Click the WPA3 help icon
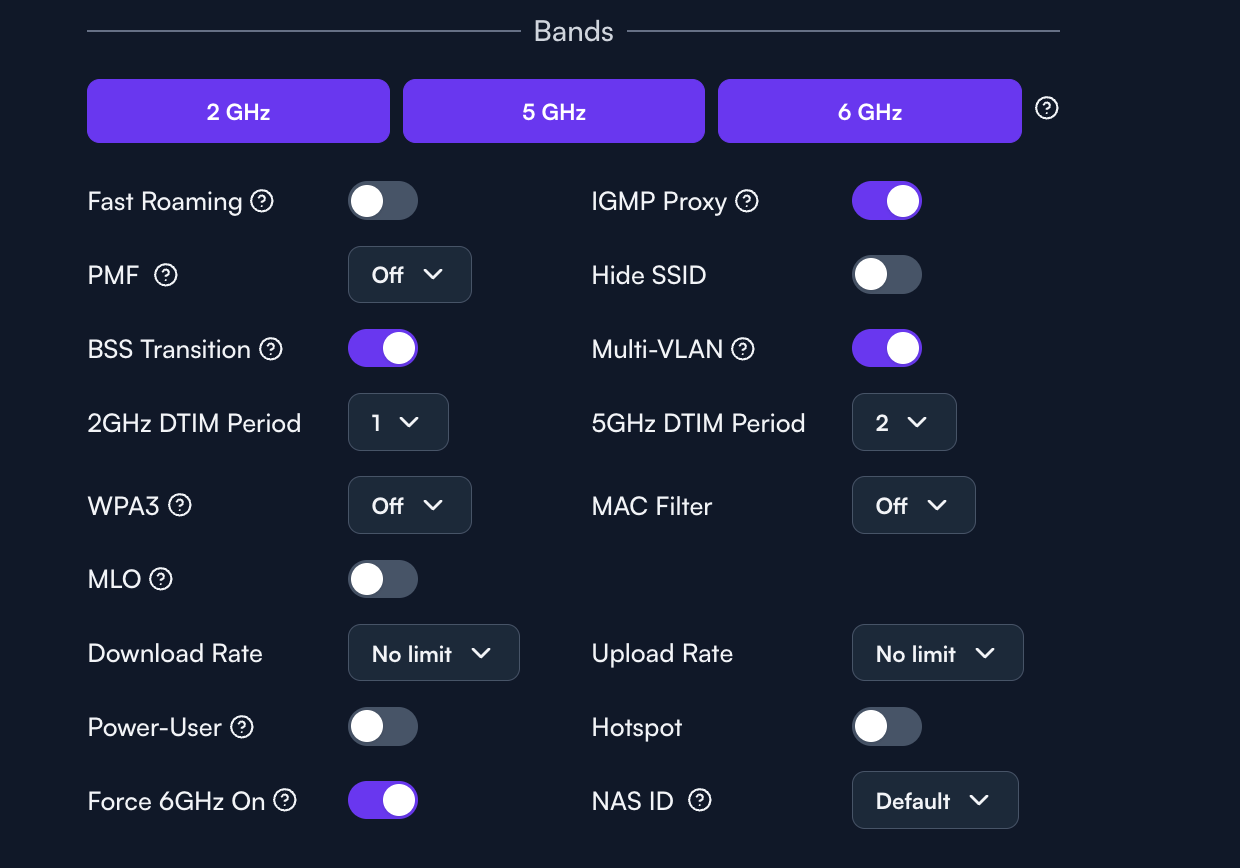 pos(180,505)
